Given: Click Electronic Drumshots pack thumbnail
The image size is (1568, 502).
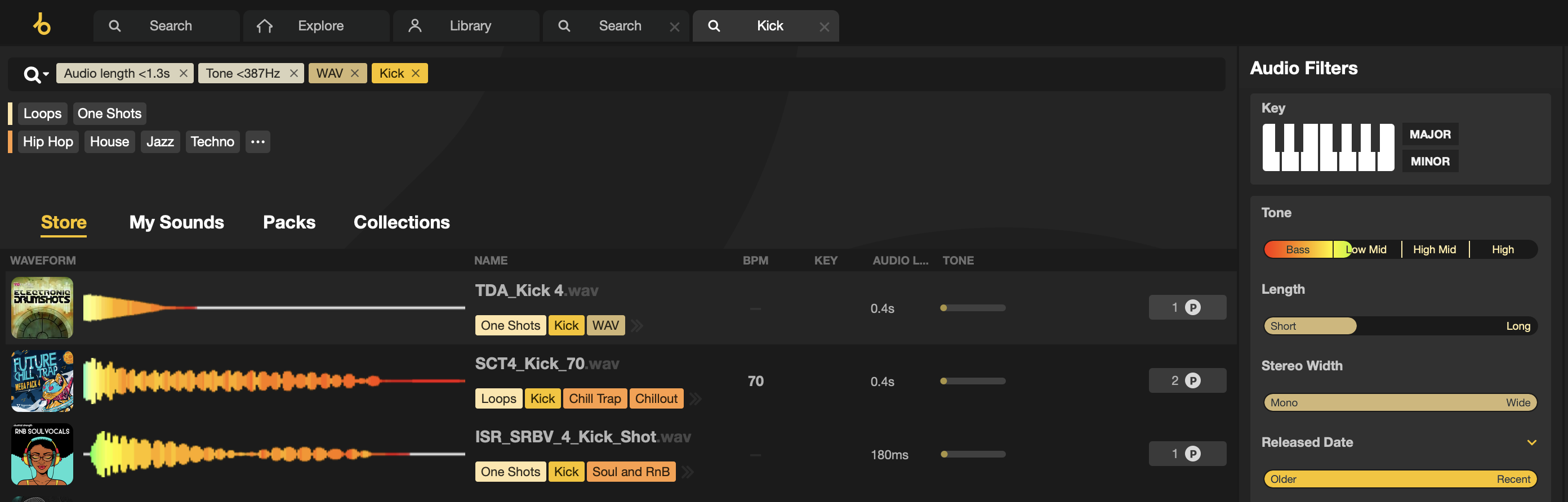Looking at the screenshot, I should pos(42,308).
